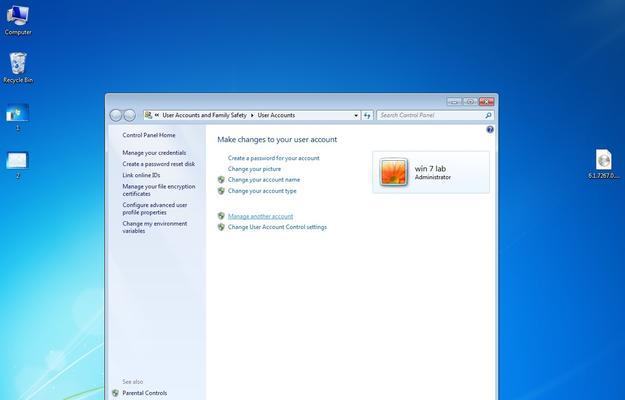Go to User Accounts and Family Safety breadcrumb
This screenshot has width=625, height=400.
tap(204, 115)
